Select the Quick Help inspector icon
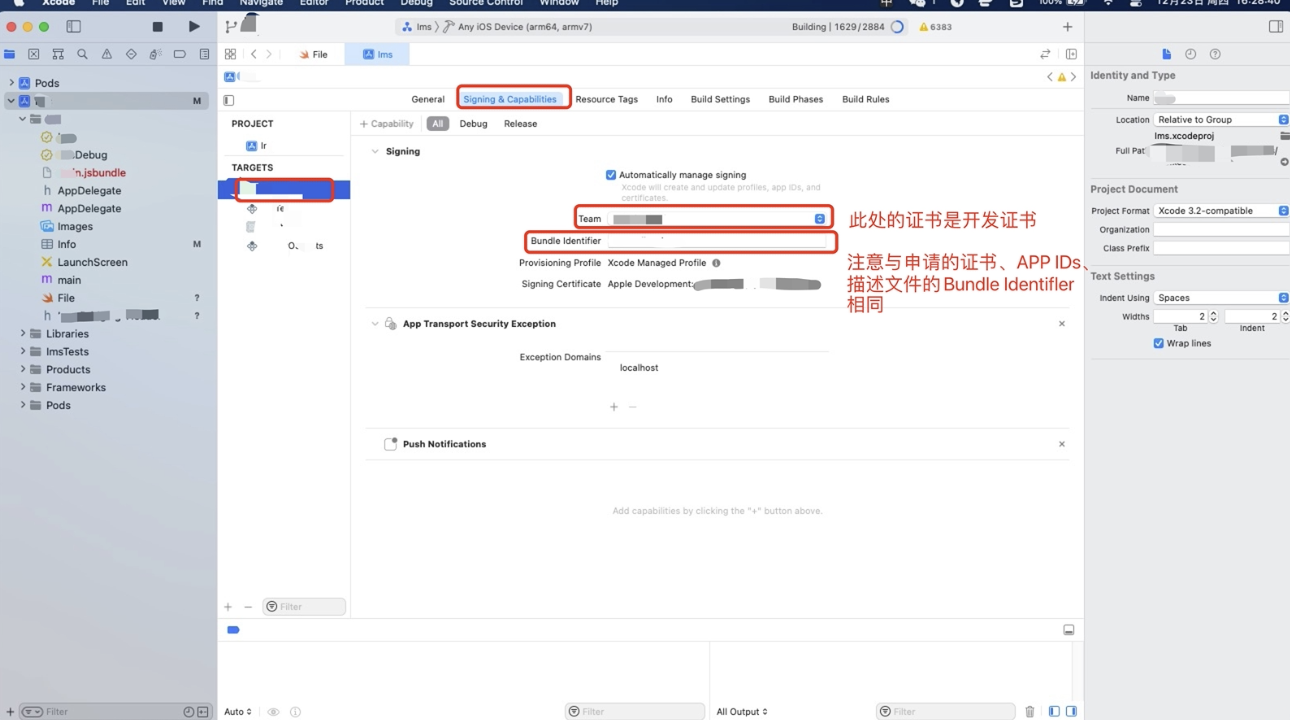 click(x=1215, y=54)
